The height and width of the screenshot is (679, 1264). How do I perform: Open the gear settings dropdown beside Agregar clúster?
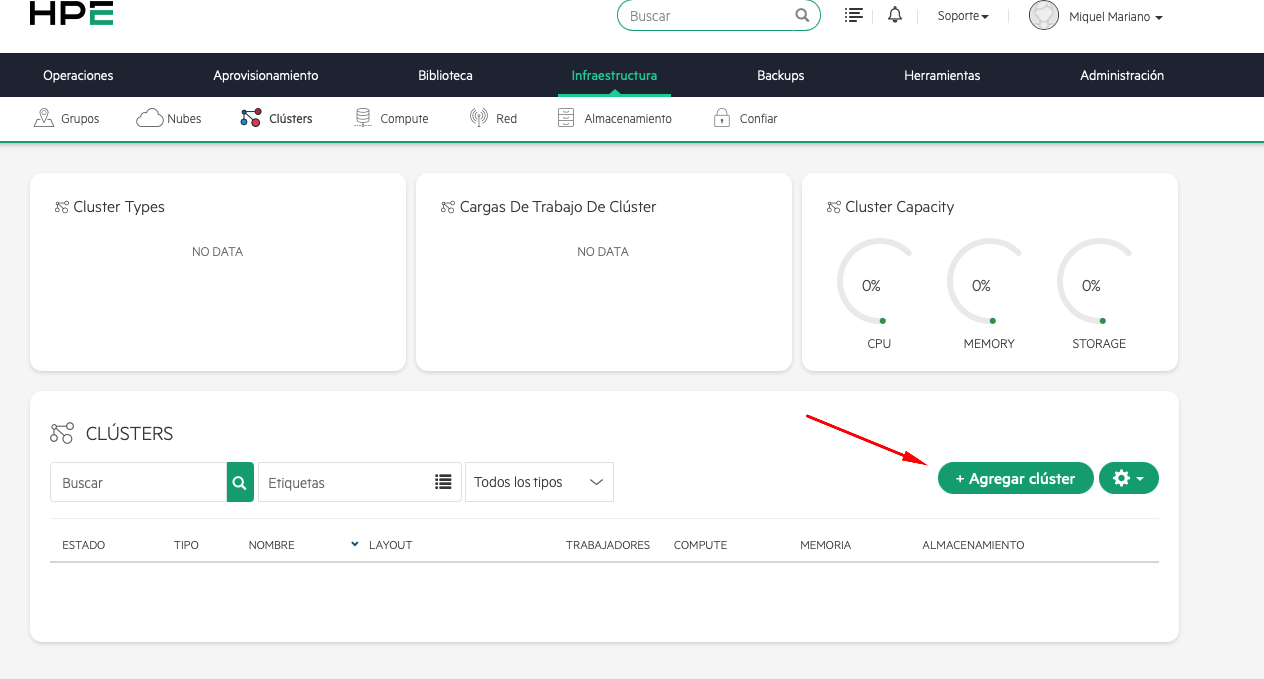click(1129, 477)
